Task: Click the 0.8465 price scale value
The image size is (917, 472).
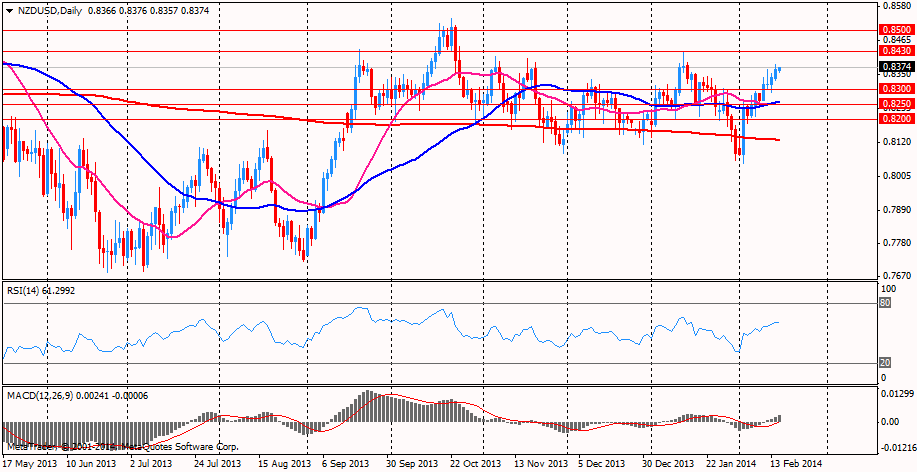Action: [x=894, y=41]
